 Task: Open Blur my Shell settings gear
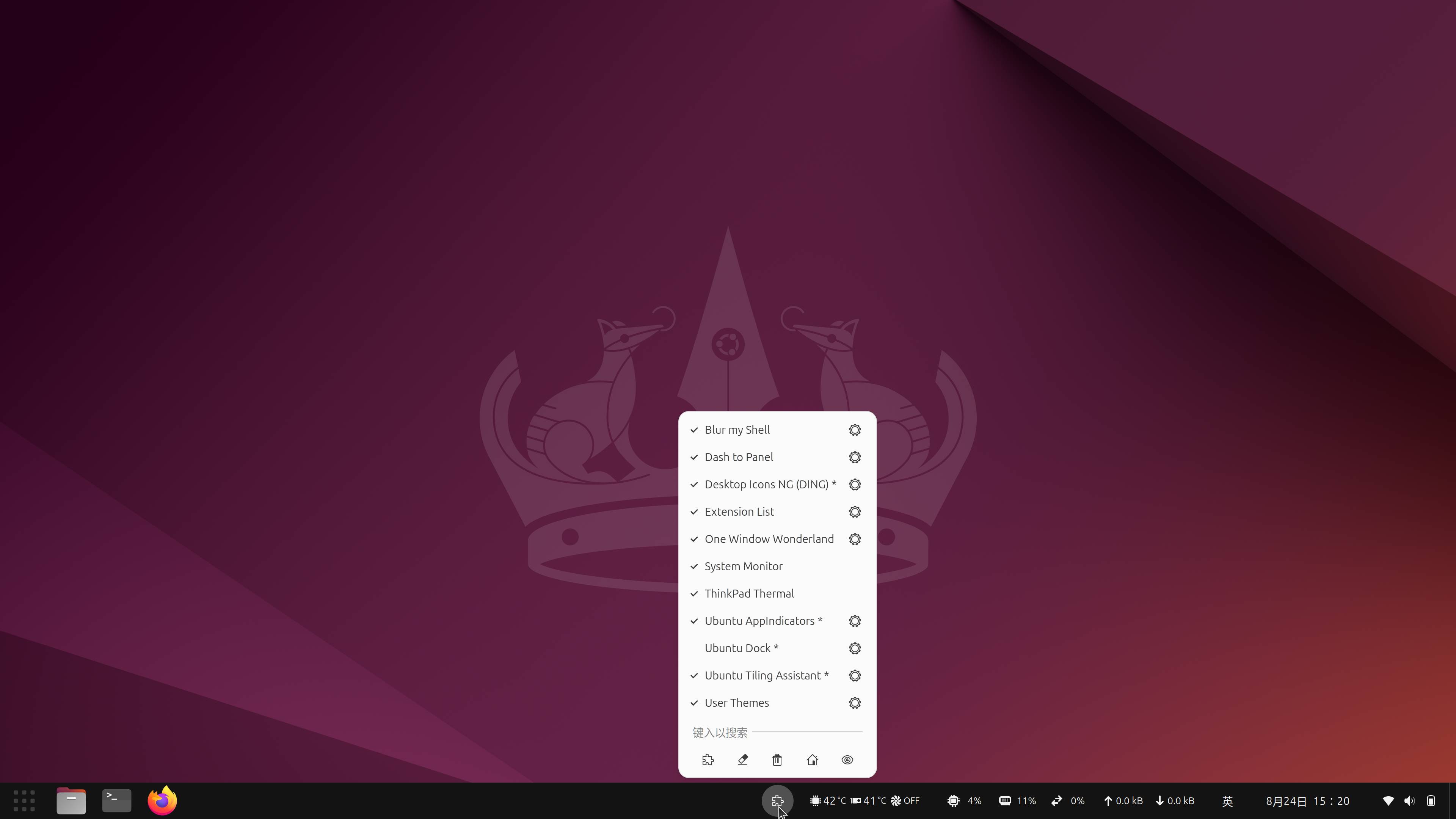tap(855, 430)
